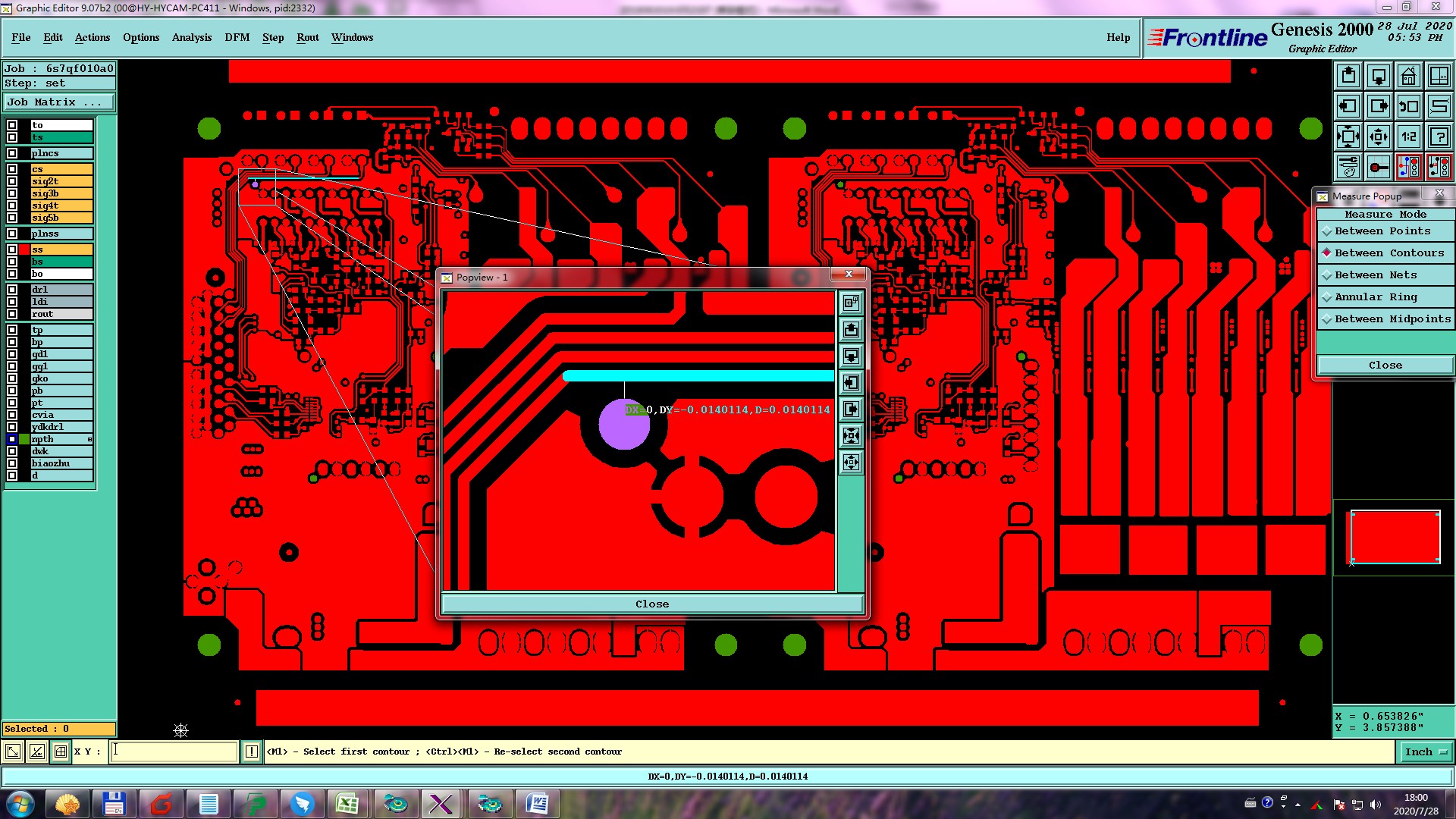Click the previous view undo-zoom icon
Screen dimensions: 1456x819
click(1408, 106)
